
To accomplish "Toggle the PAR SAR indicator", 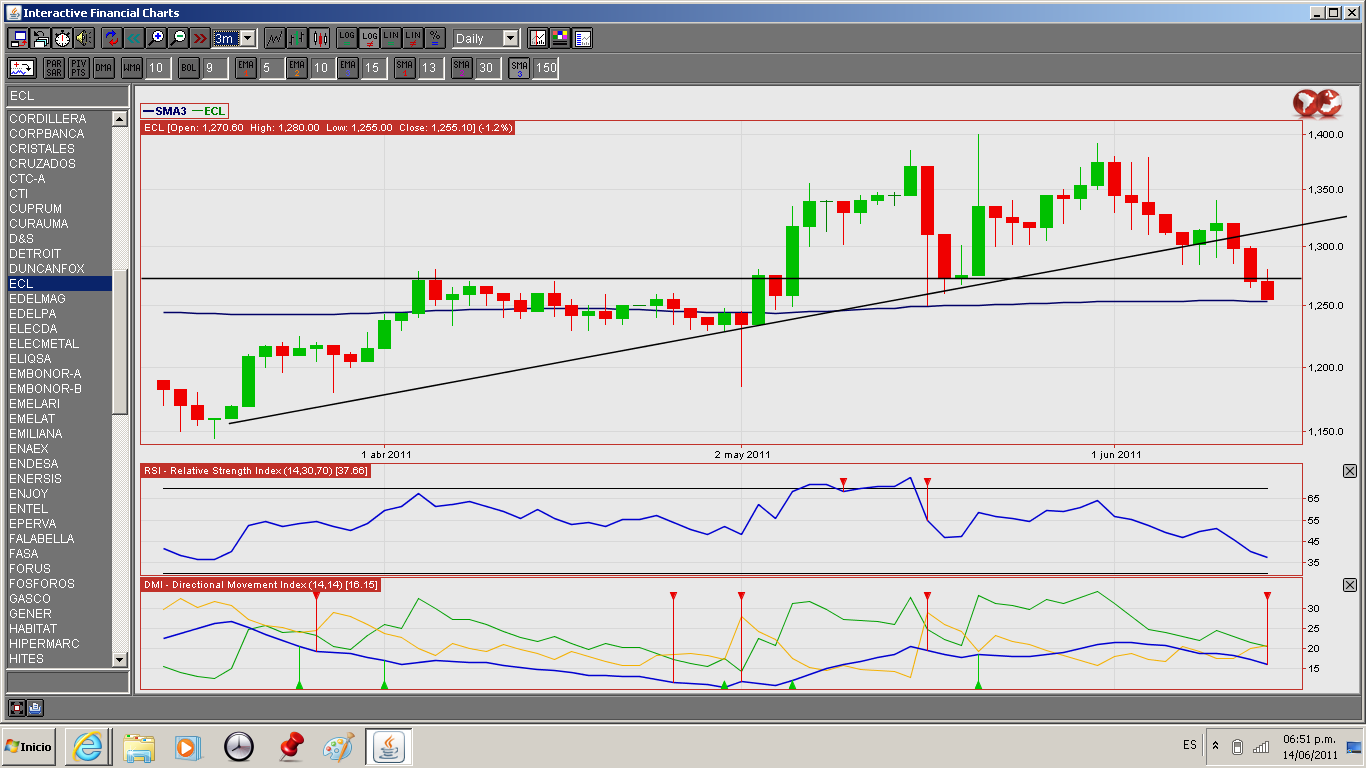I will (x=54, y=68).
